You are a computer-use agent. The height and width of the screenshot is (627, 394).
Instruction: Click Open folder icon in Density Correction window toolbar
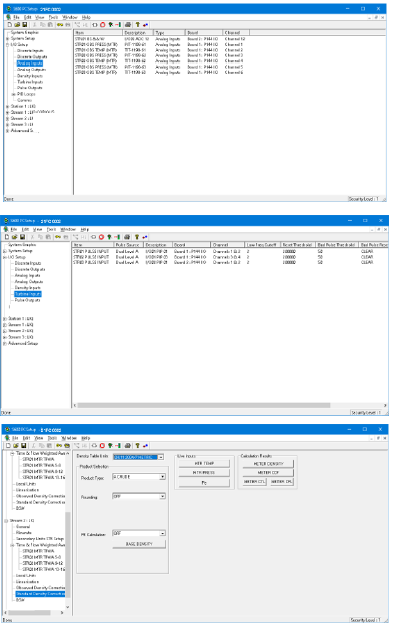point(16,445)
